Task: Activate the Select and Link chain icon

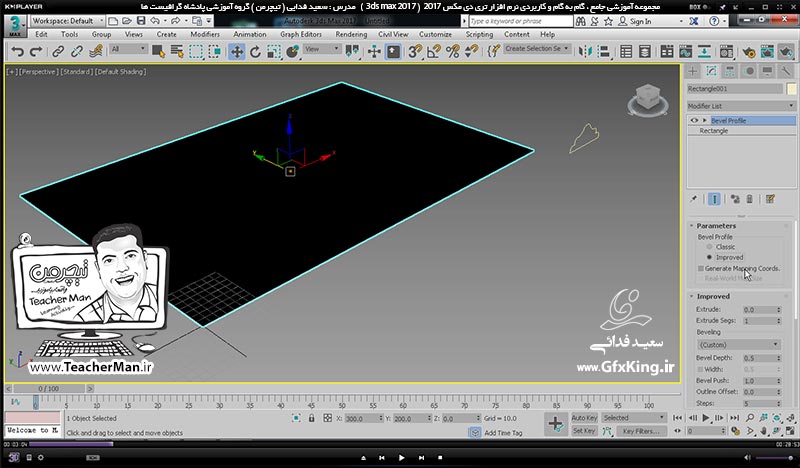Action: (x=58, y=52)
